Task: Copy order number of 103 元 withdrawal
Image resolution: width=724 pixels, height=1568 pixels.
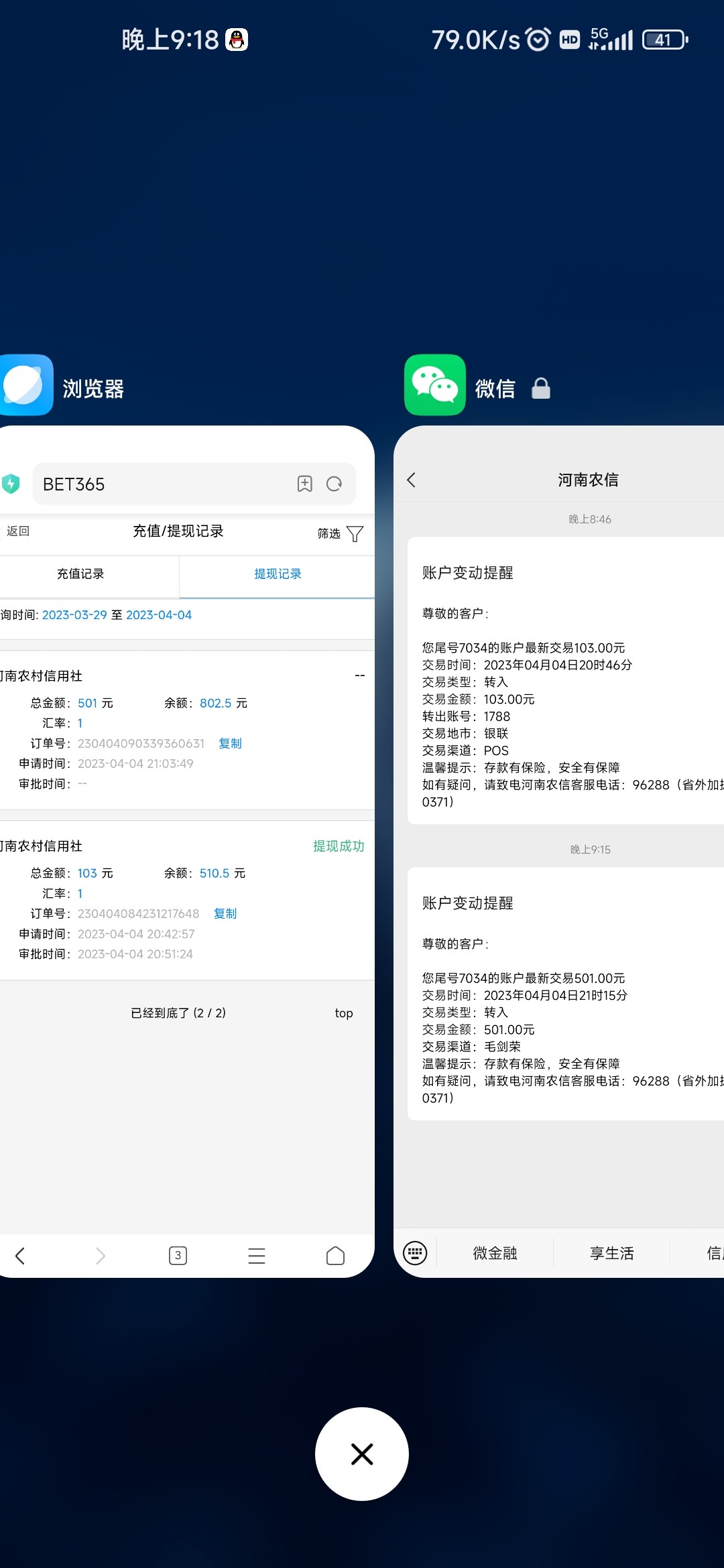Action: (225, 914)
